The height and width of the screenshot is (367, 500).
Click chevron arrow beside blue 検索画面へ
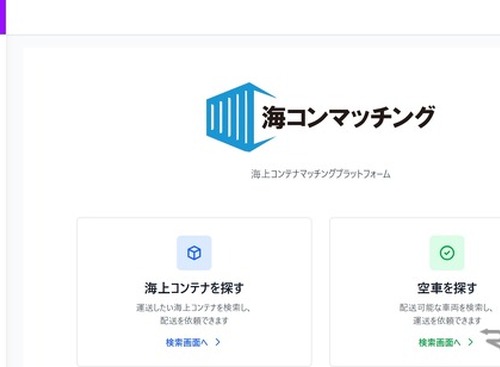pyautogui.click(x=218, y=342)
